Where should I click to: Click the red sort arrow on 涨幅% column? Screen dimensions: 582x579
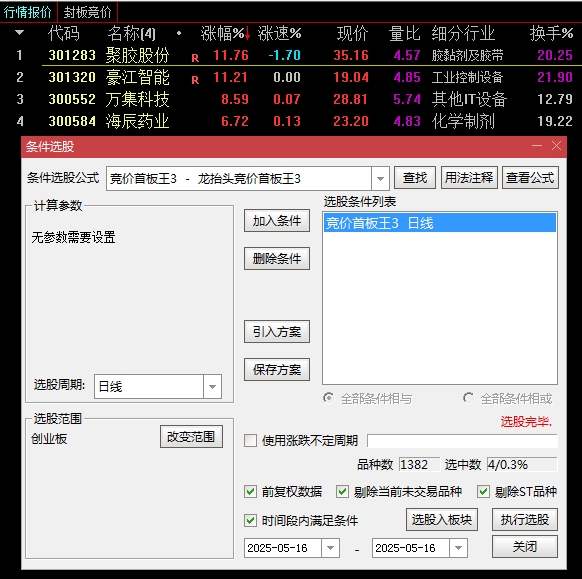247,34
